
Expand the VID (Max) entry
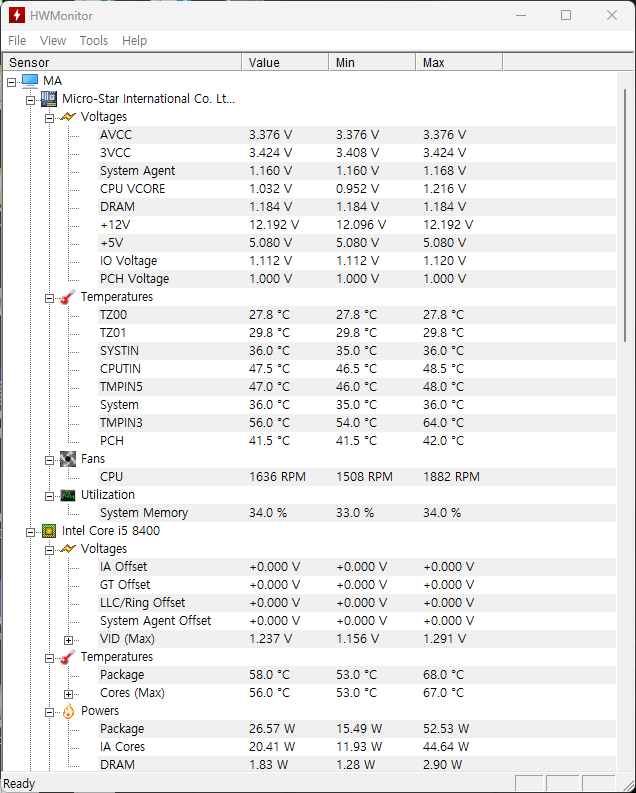tap(69, 640)
